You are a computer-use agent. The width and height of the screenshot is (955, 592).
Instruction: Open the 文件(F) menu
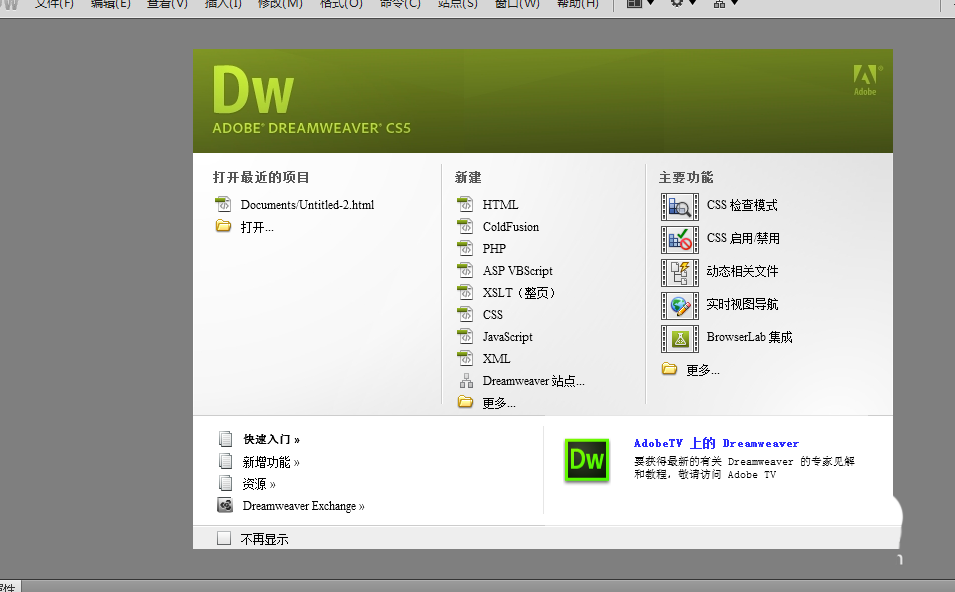54,4
